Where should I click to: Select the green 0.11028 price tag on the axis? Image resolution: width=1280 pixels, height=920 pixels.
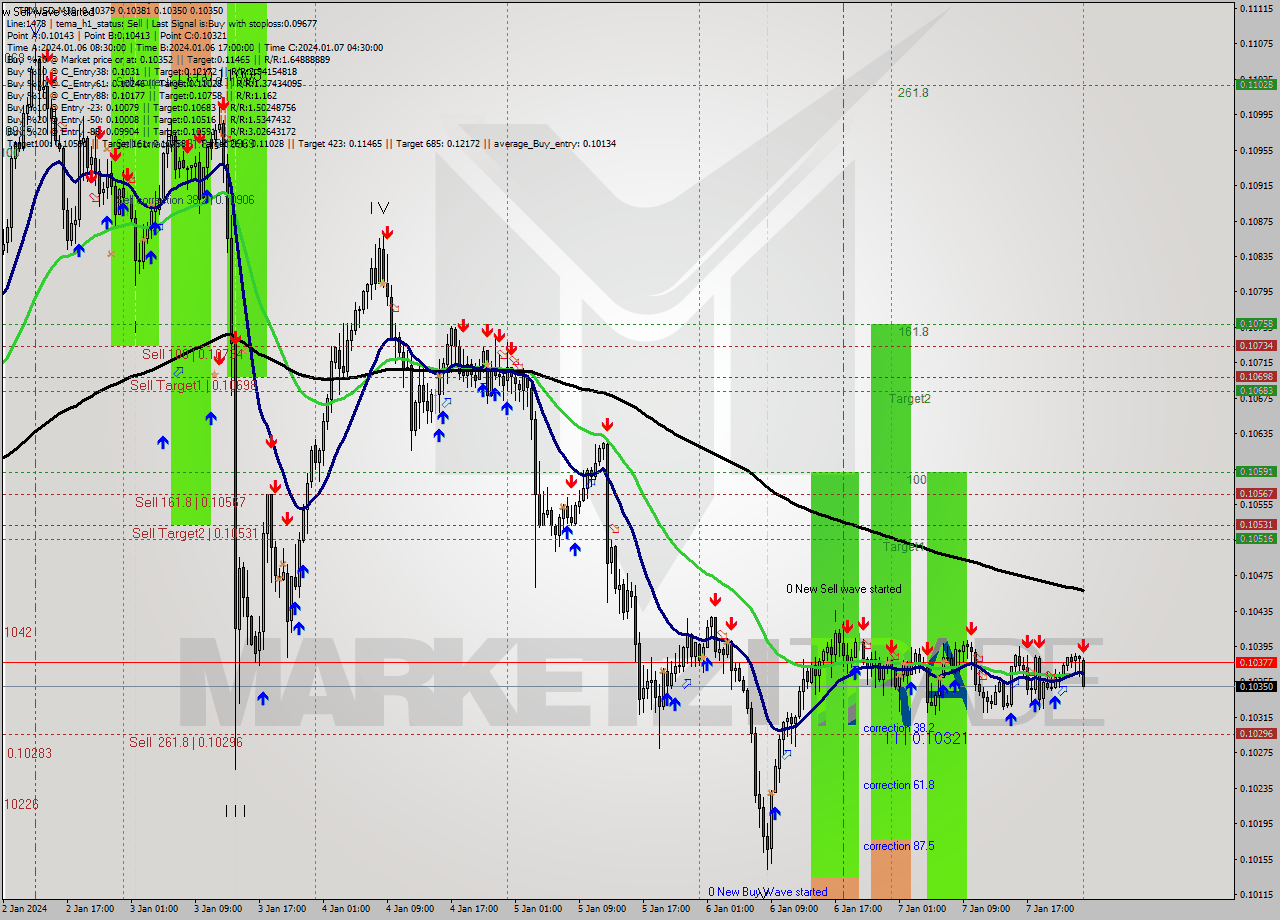click(1256, 85)
